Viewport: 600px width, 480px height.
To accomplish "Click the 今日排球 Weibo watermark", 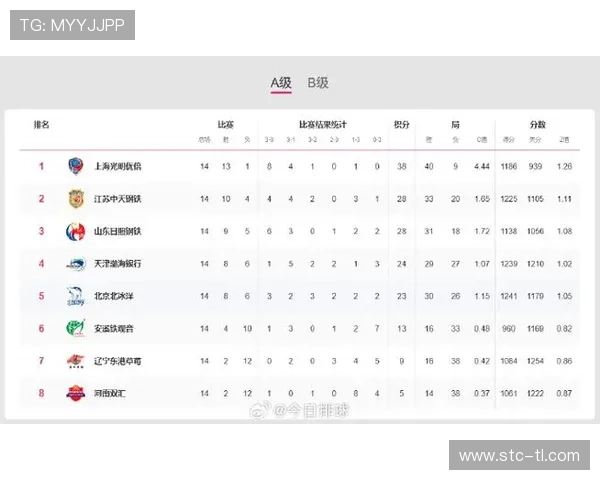I will [x=301, y=409].
